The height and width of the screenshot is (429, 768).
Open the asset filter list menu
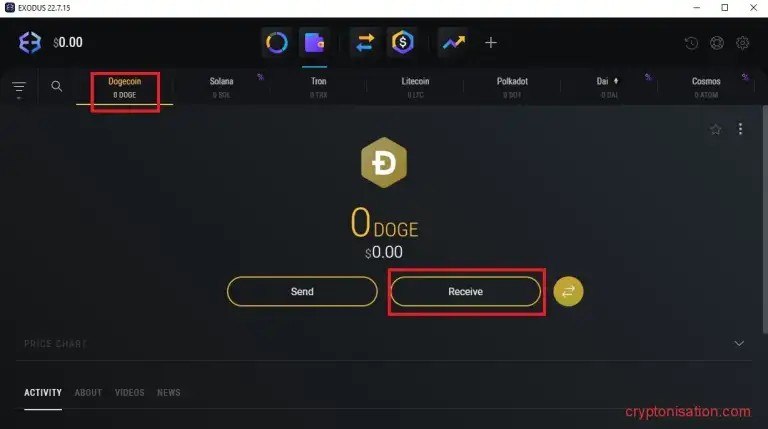(x=19, y=89)
